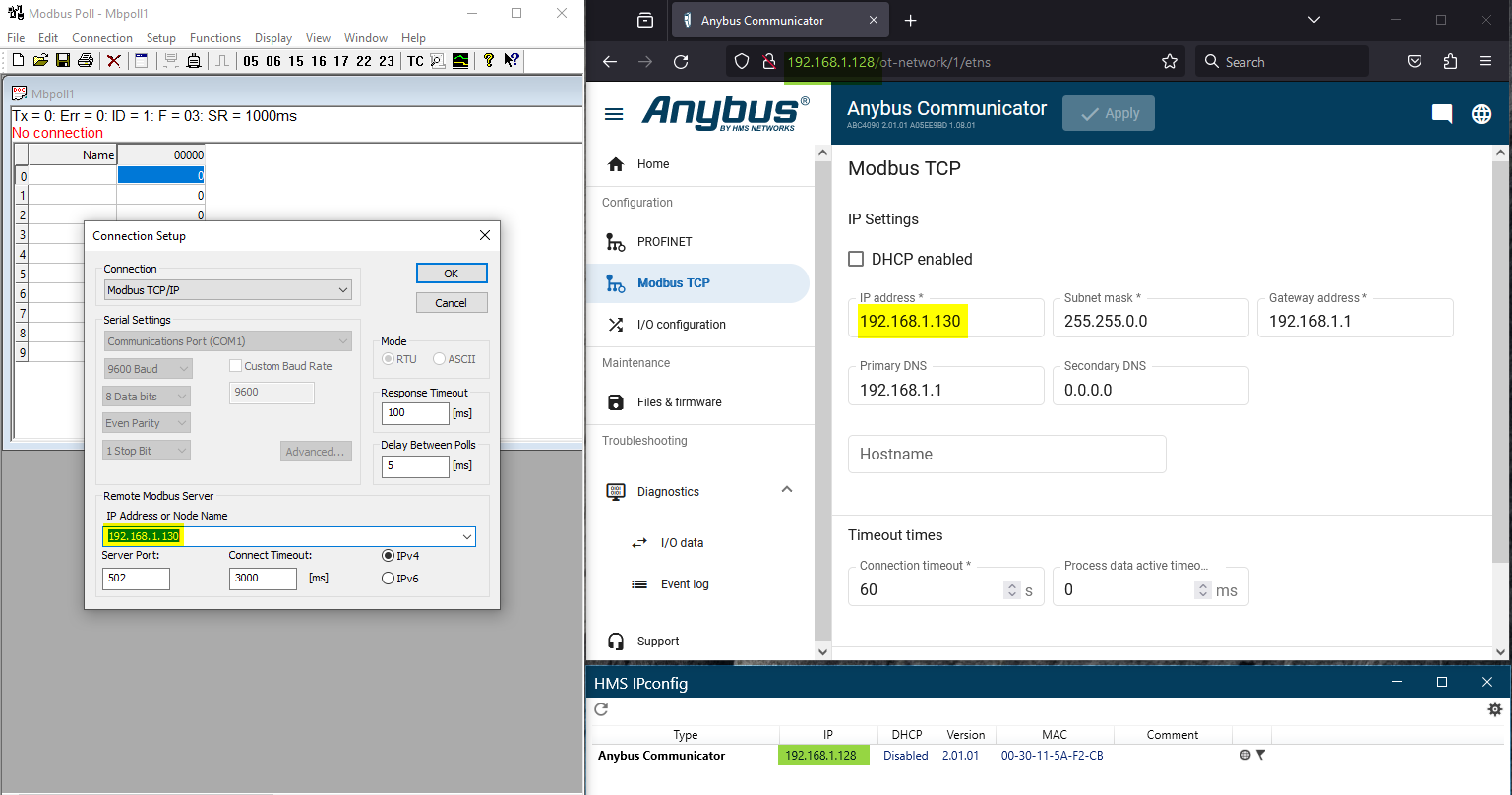Click the Apply button in Anybus Communicator
Screen dimensions: 1512x795
tap(1108, 113)
